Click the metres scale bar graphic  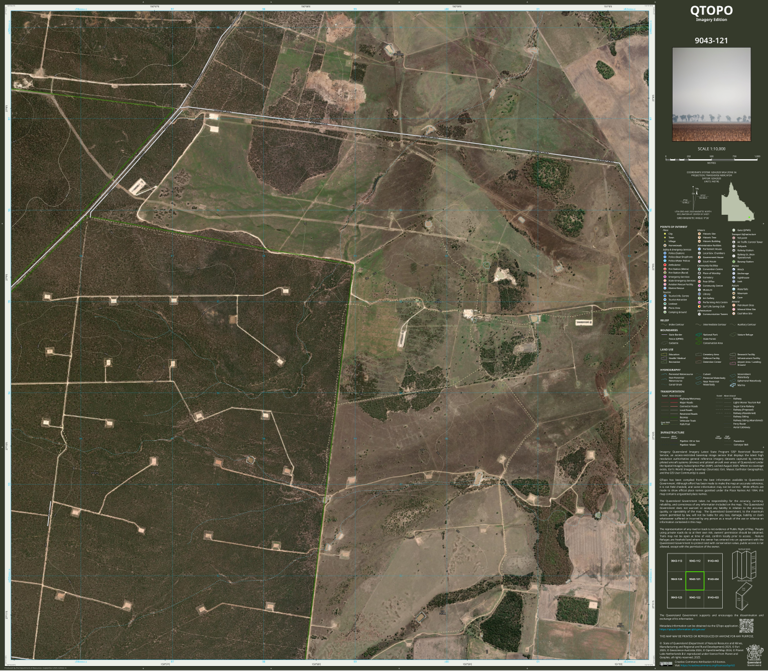[x=712, y=159]
